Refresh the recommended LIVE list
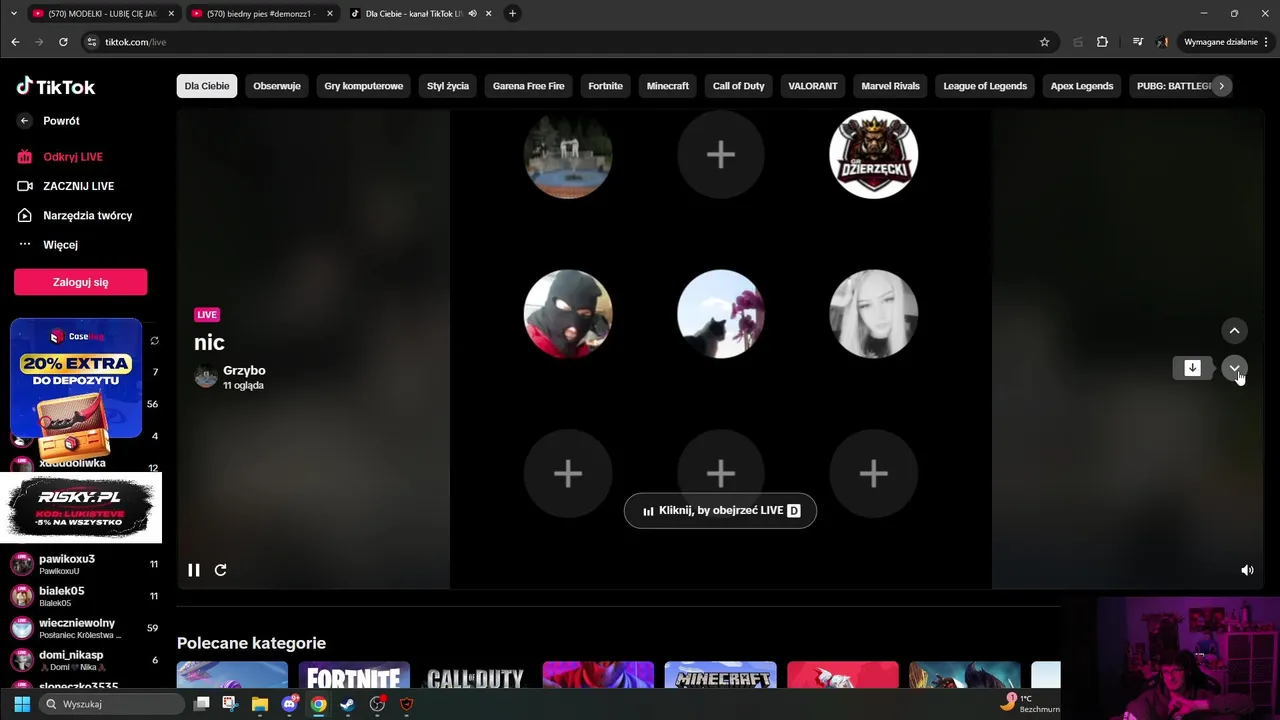This screenshot has width=1280, height=720. 154,341
